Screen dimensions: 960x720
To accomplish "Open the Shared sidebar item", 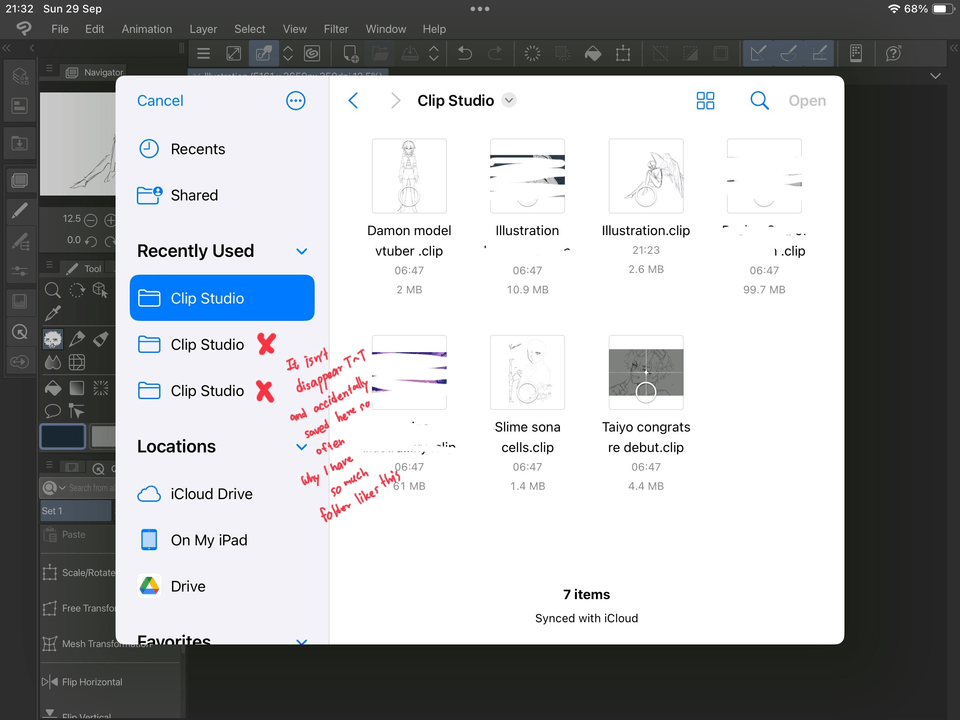I will tap(194, 195).
